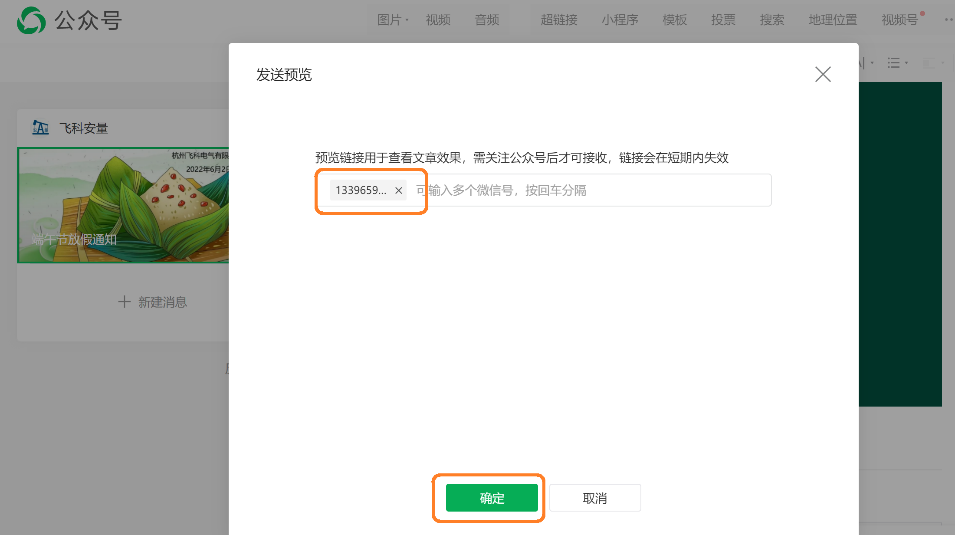955x535 pixels.
Task: Insert a 超链接 from toolbar
Action: tap(559, 19)
